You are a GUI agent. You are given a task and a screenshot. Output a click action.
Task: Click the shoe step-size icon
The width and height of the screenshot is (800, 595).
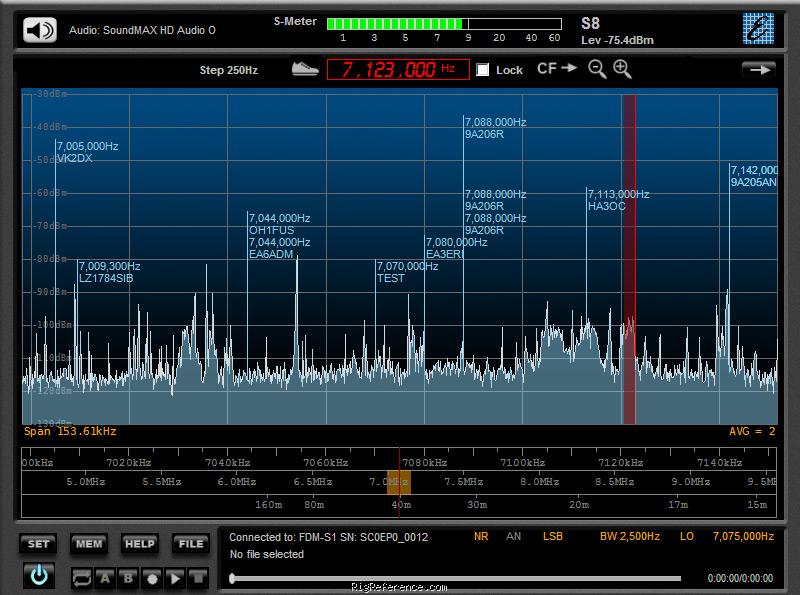pyautogui.click(x=305, y=69)
